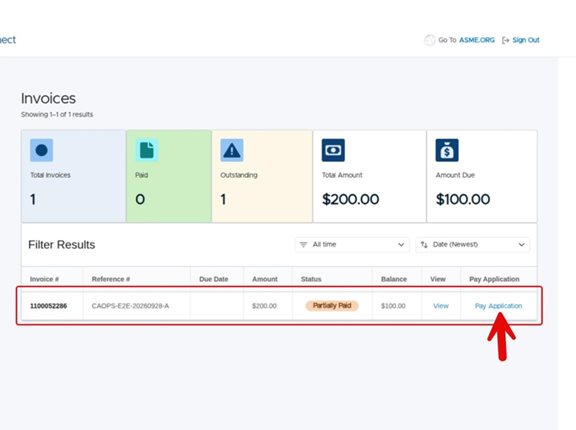Click the Due Date column header

pos(214,279)
